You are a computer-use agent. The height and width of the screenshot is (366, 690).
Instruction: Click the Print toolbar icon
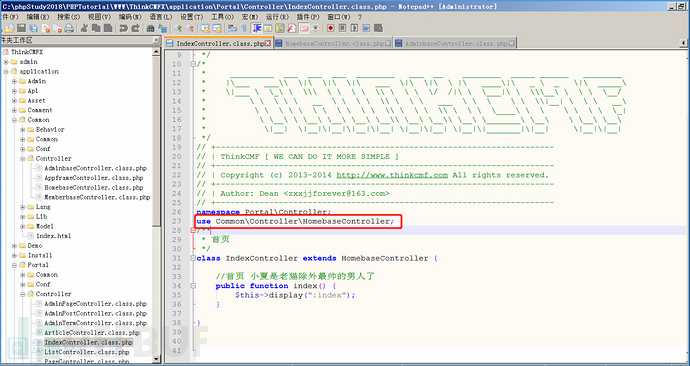tap(69, 28)
